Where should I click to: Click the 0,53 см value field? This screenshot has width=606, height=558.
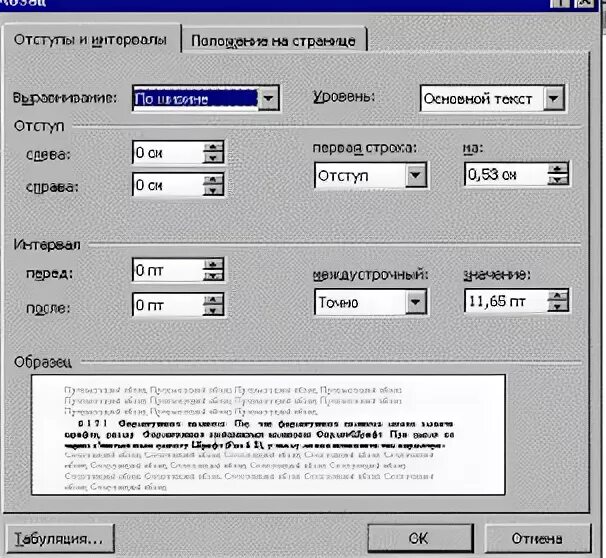[506, 175]
